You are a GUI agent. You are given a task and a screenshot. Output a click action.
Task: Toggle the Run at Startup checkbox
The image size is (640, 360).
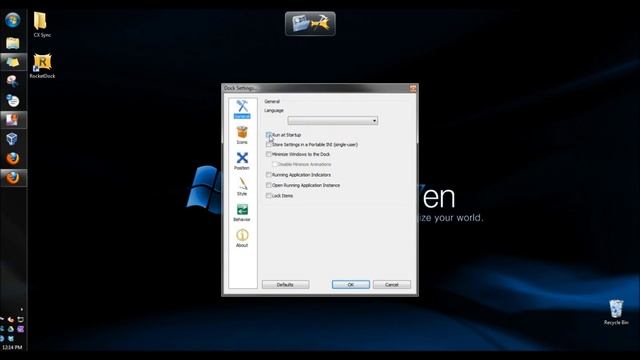pos(269,135)
